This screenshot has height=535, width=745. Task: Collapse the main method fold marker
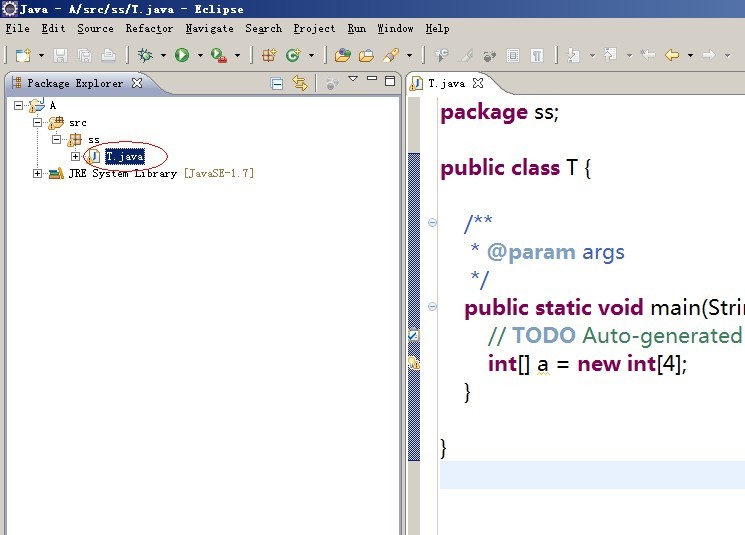click(432, 307)
